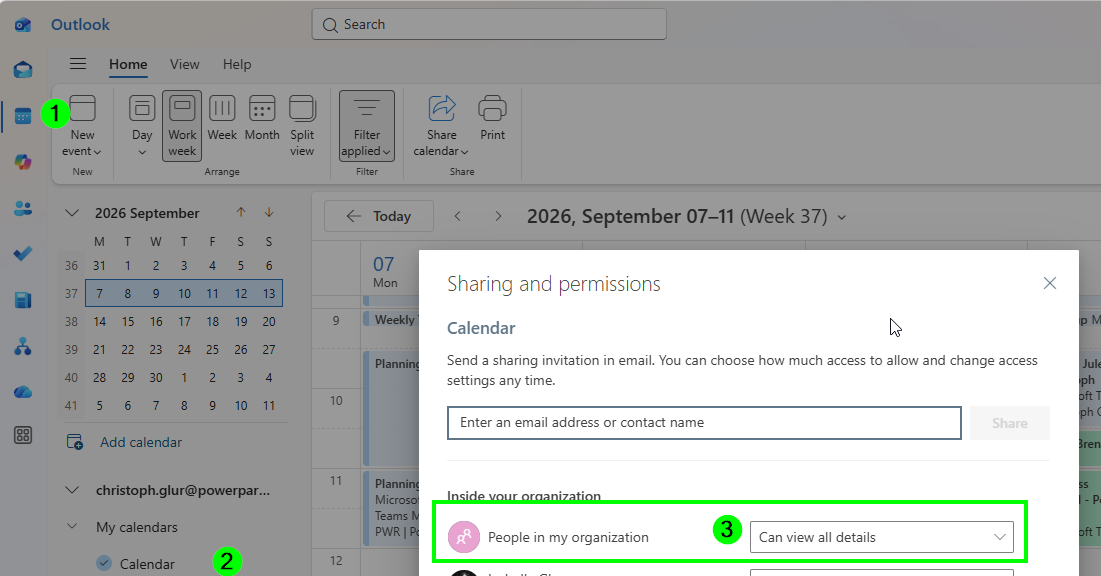The width and height of the screenshot is (1101, 576).
Task: Go to the previous week in the calendar
Action: pyautogui.click(x=458, y=216)
